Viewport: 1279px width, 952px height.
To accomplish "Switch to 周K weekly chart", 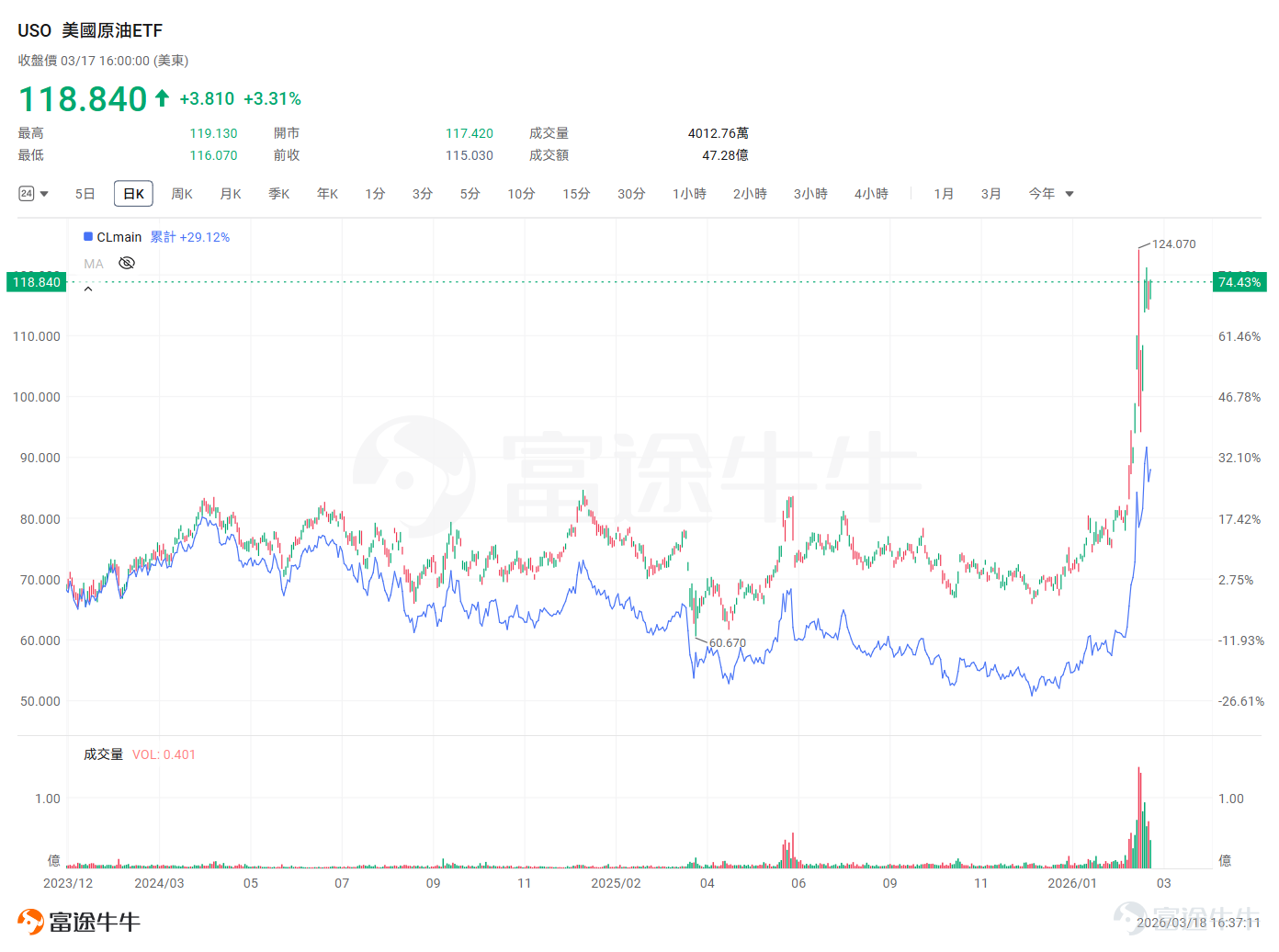I will (x=182, y=194).
